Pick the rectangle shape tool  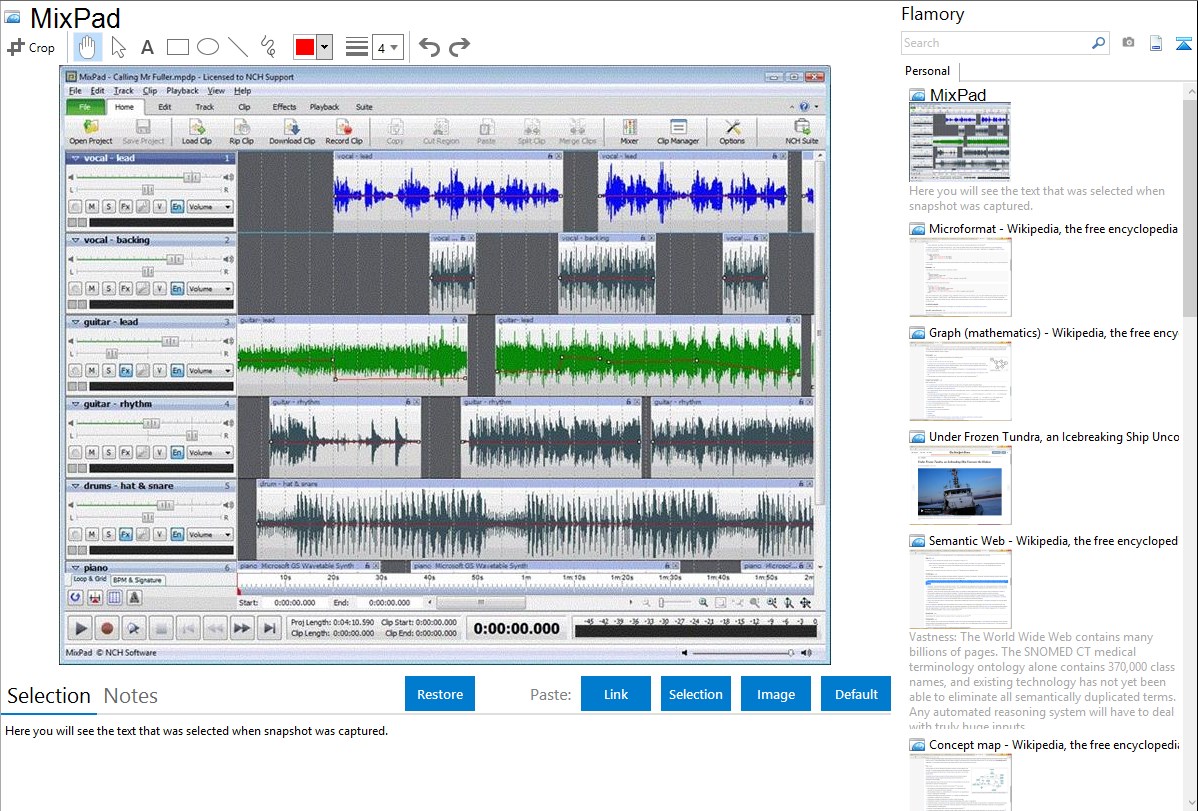coord(178,47)
